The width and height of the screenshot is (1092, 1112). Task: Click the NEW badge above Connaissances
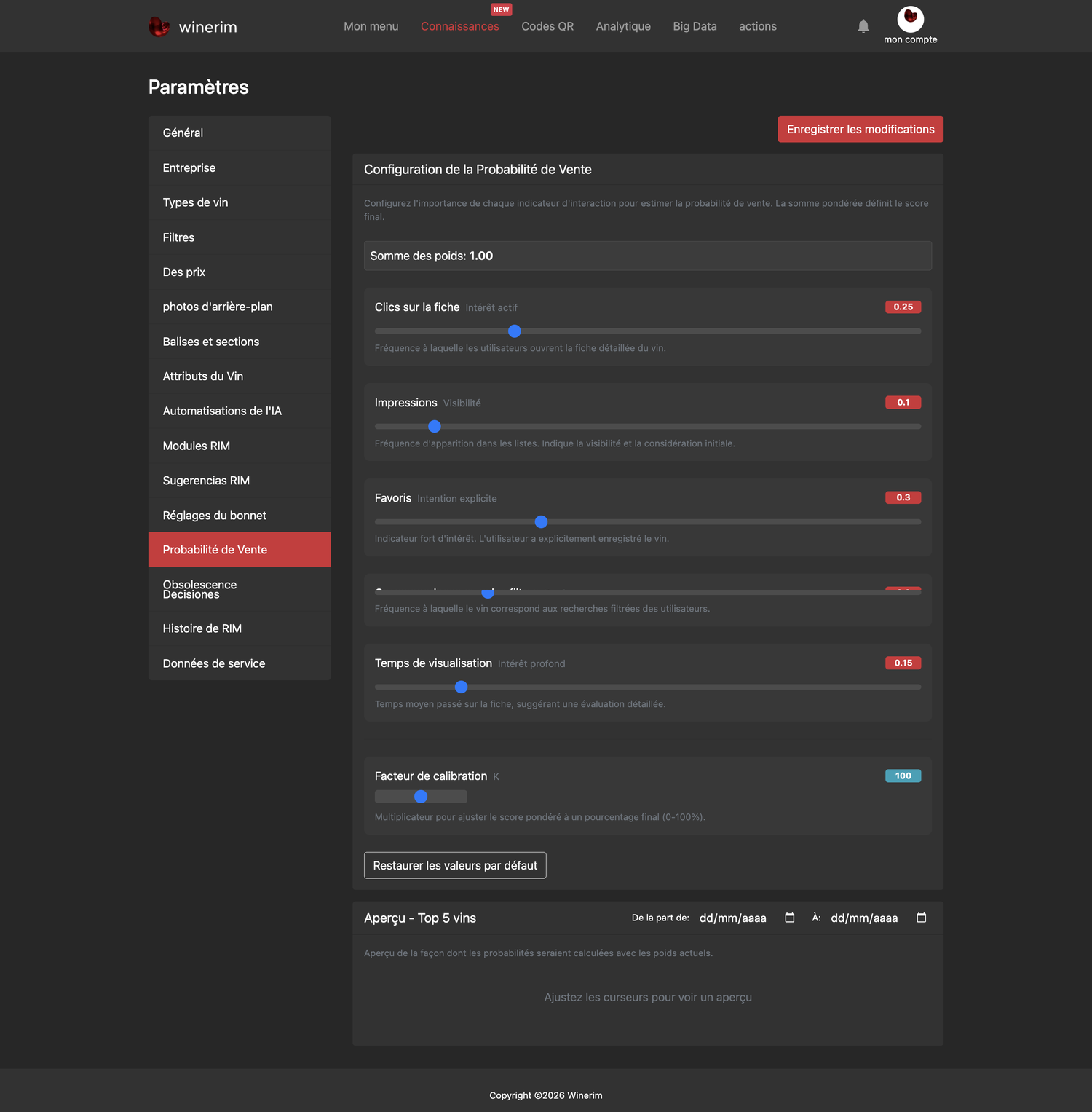coord(502,9)
